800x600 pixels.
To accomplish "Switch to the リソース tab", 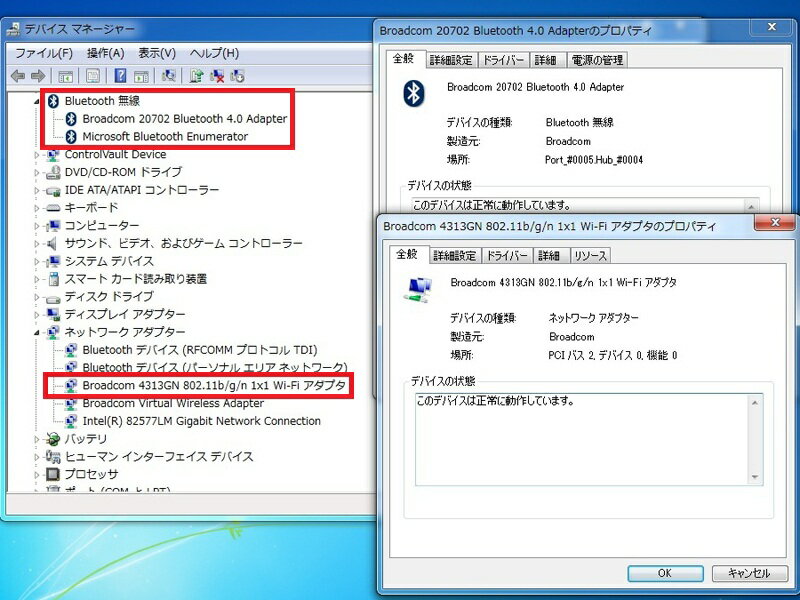I will tap(590, 256).
